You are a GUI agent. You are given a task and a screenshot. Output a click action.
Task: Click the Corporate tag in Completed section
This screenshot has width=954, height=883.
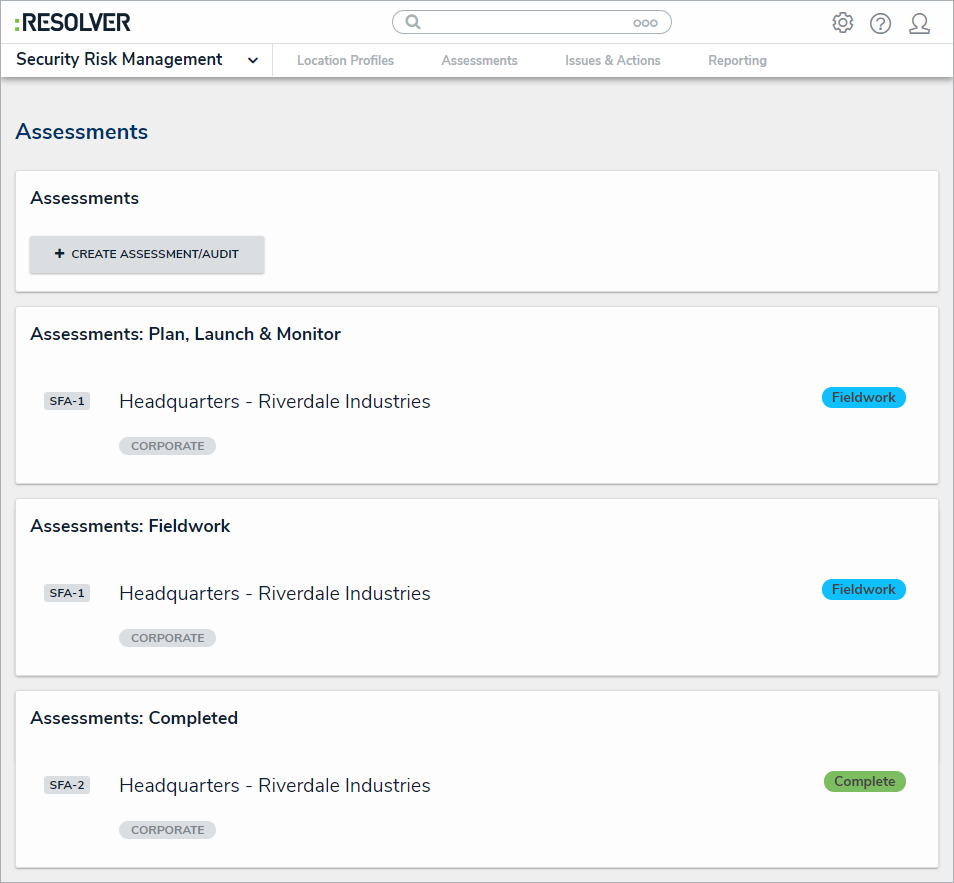[167, 830]
